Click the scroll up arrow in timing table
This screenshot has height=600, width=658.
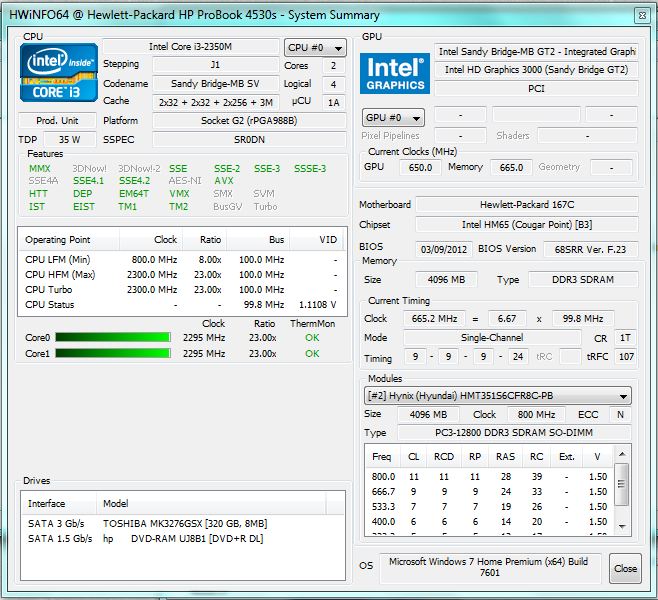[622, 454]
